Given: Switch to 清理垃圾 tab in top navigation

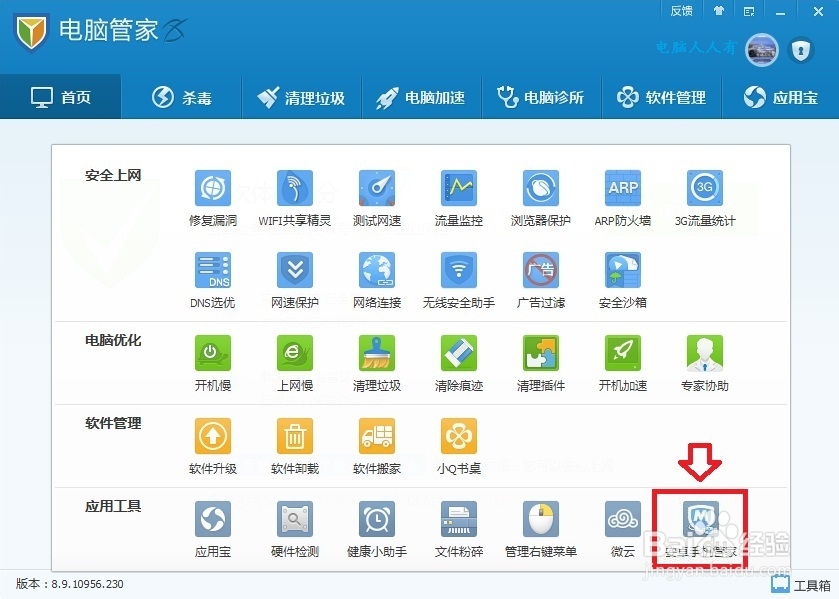Looking at the screenshot, I should pyautogui.click(x=302, y=97).
